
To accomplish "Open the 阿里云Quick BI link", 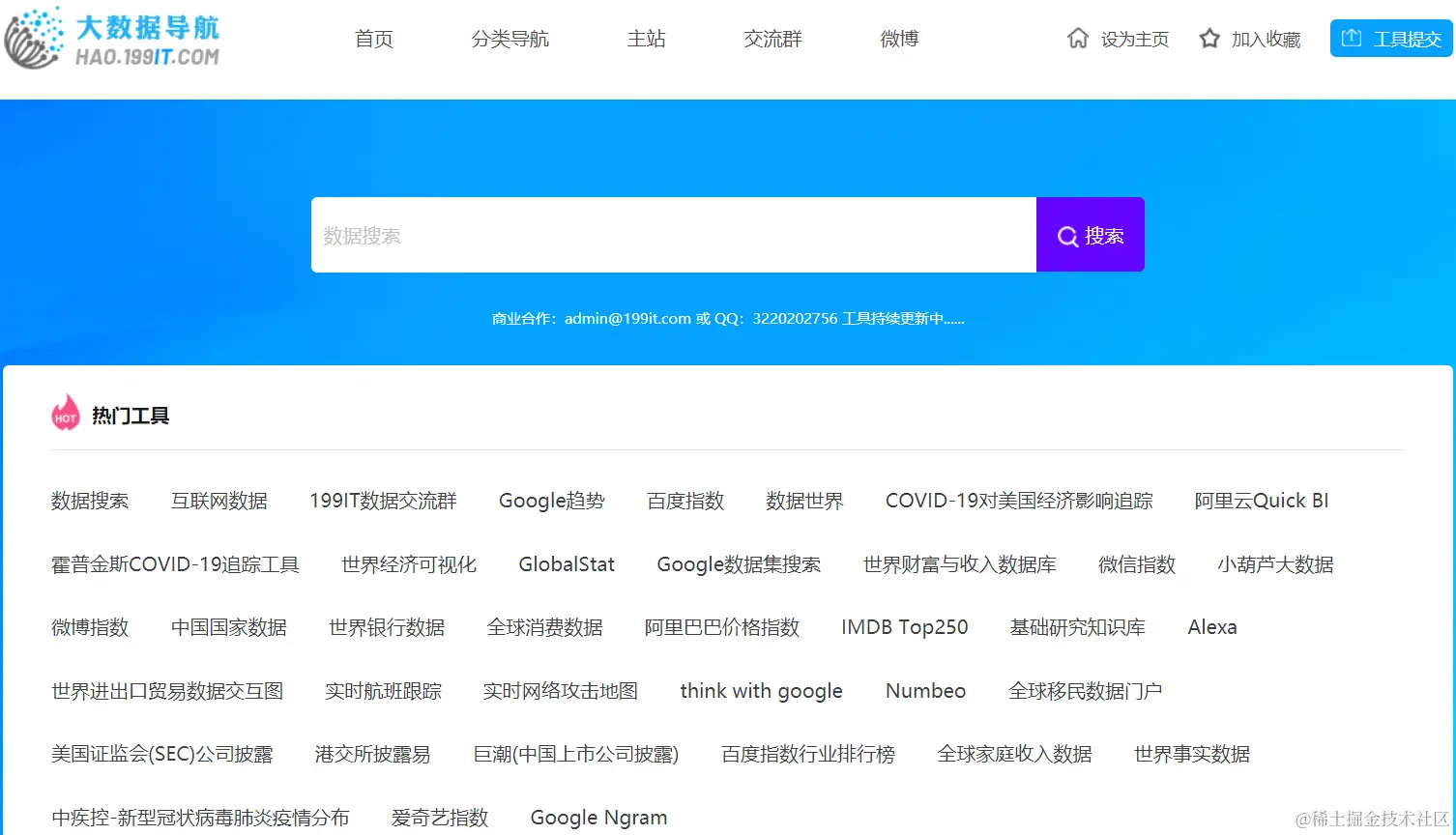I will (1262, 501).
